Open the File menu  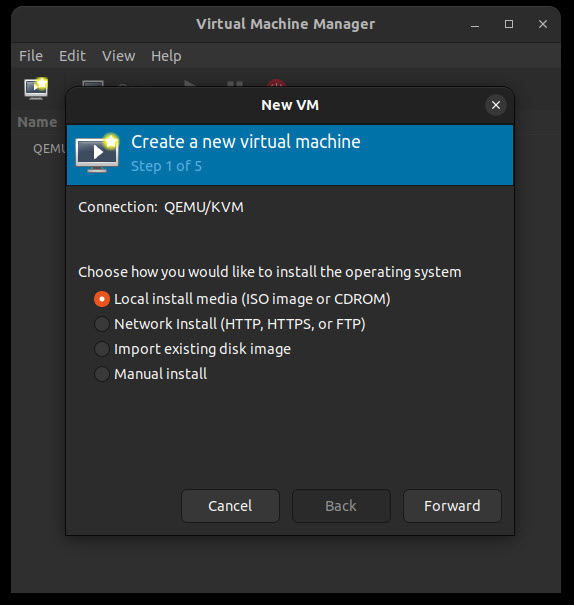coord(31,56)
